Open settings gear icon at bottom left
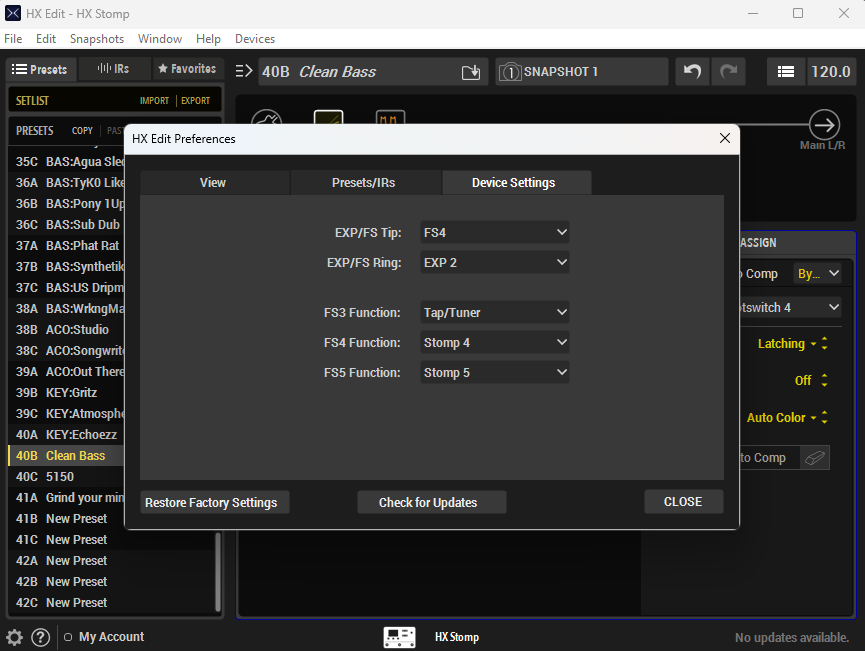Screen dimensions: 865x651 tap(14, 637)
